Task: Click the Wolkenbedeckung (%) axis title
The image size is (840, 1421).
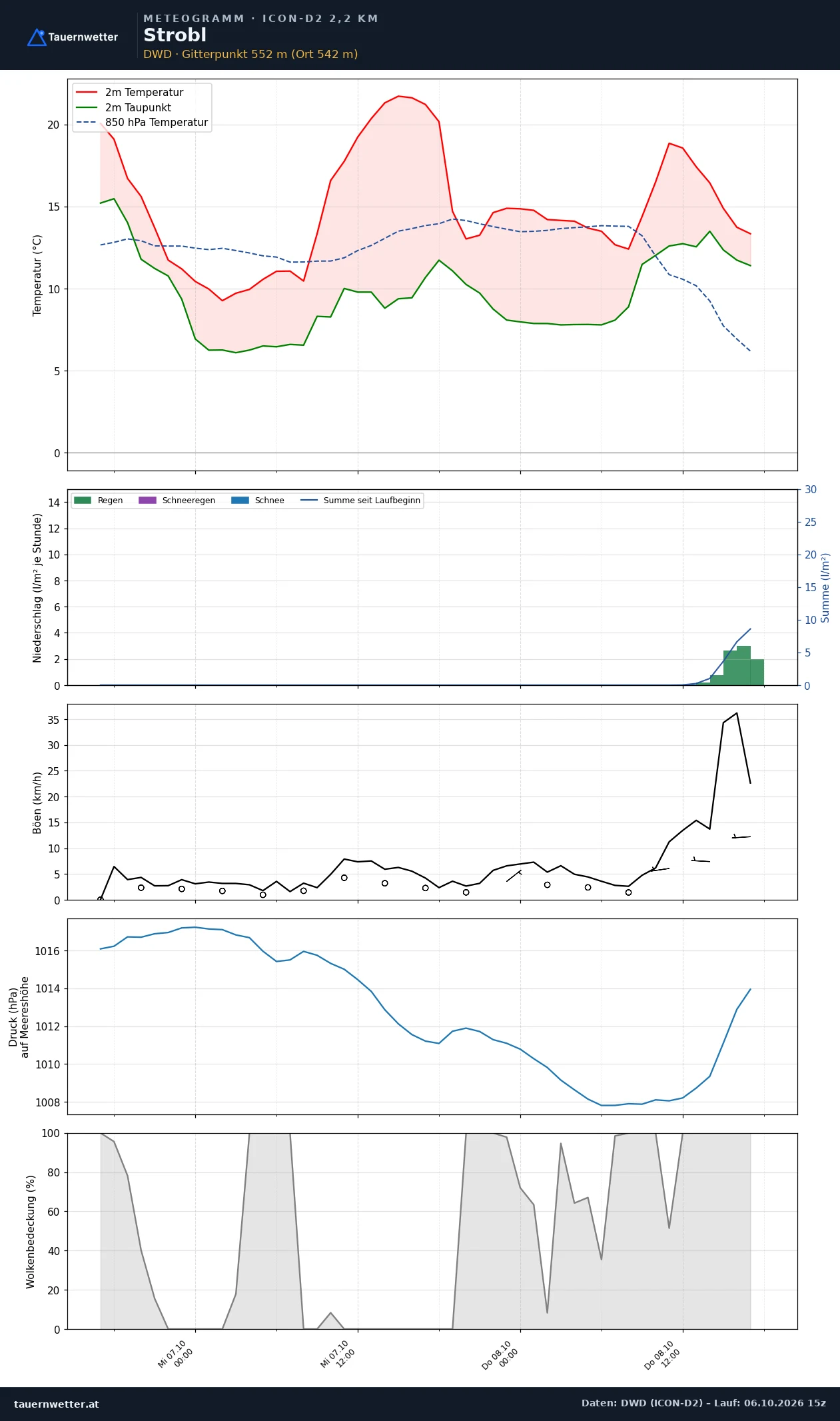Action: click(31, 1232)
